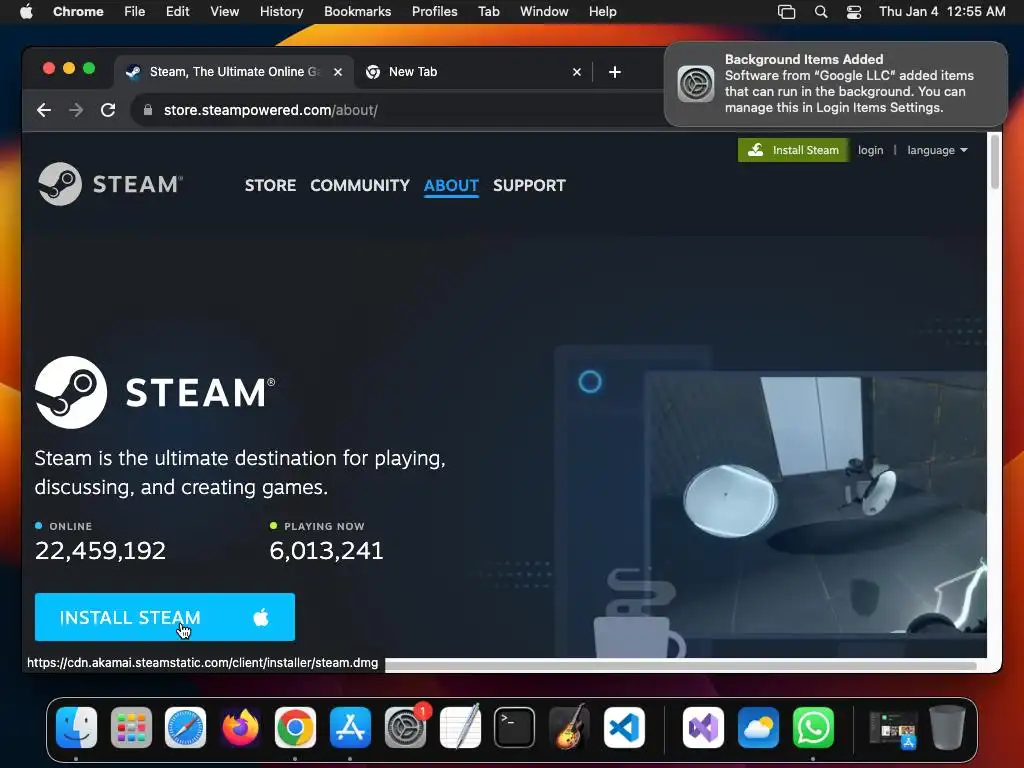The image size is (1024, 768).
Task: Click the login link
Action: (871, 150)
